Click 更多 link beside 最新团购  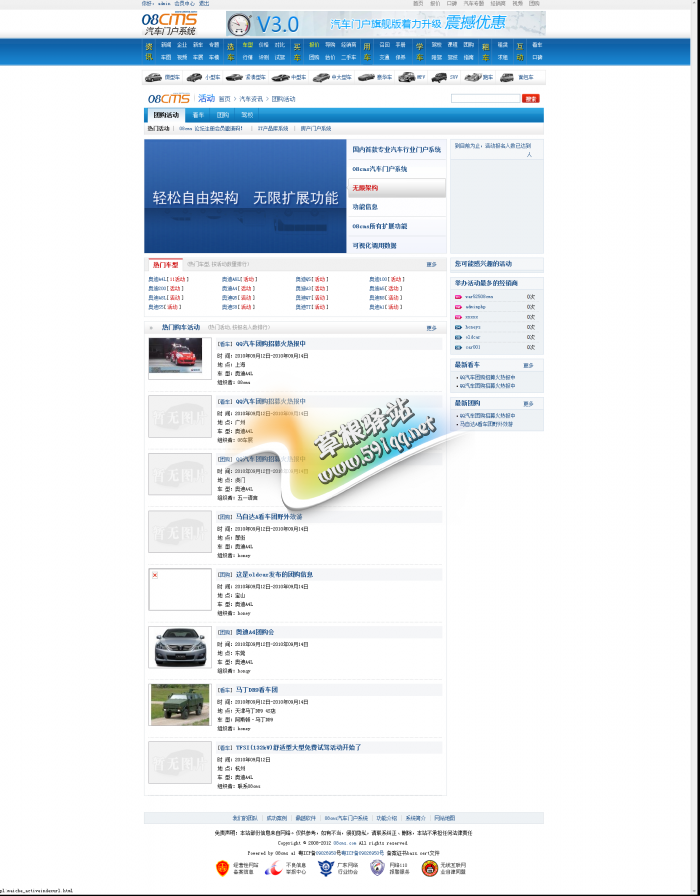coord(528,403)
